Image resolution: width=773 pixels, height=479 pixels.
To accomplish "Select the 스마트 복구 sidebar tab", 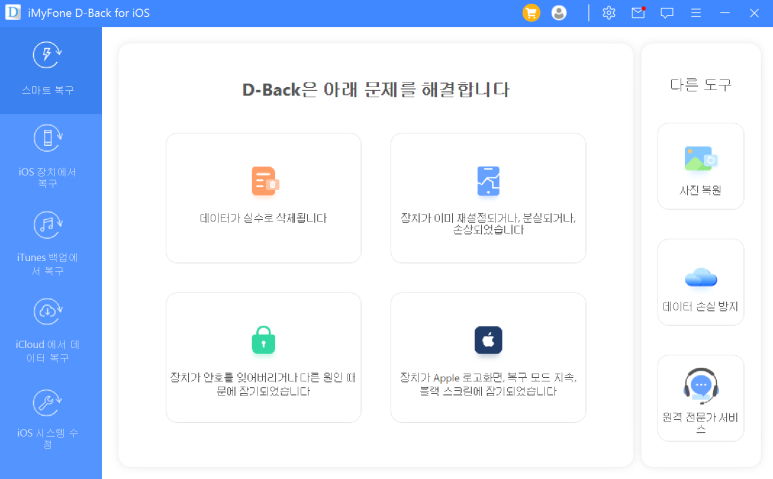I will click(51, 70).
